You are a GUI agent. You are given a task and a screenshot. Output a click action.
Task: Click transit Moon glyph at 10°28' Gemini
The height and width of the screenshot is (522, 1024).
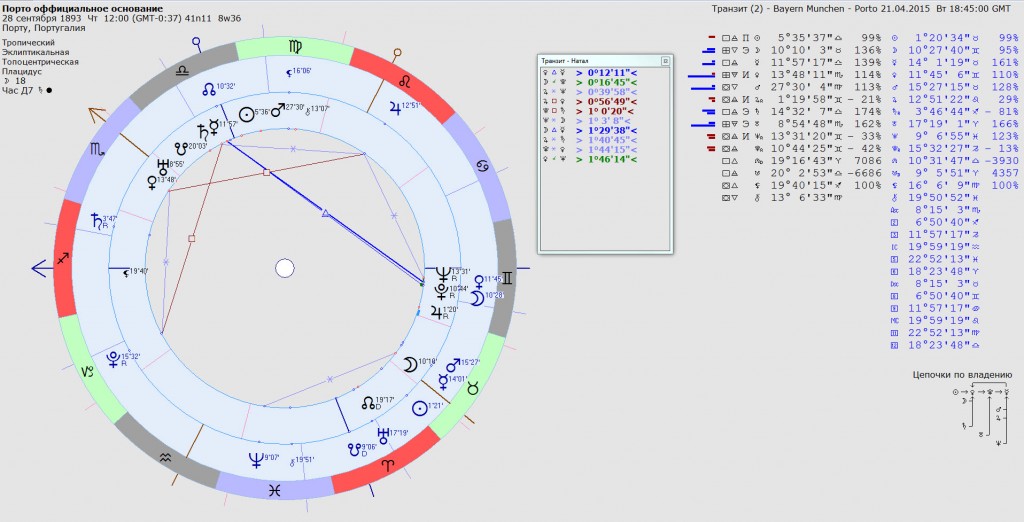click(x=478, y=299)
